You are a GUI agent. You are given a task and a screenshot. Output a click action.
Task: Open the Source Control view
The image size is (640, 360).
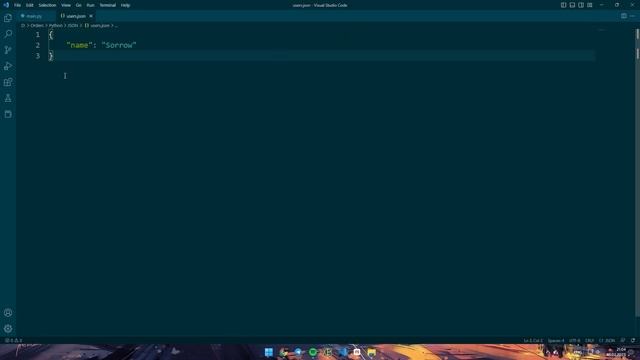(x=8, y=50)
